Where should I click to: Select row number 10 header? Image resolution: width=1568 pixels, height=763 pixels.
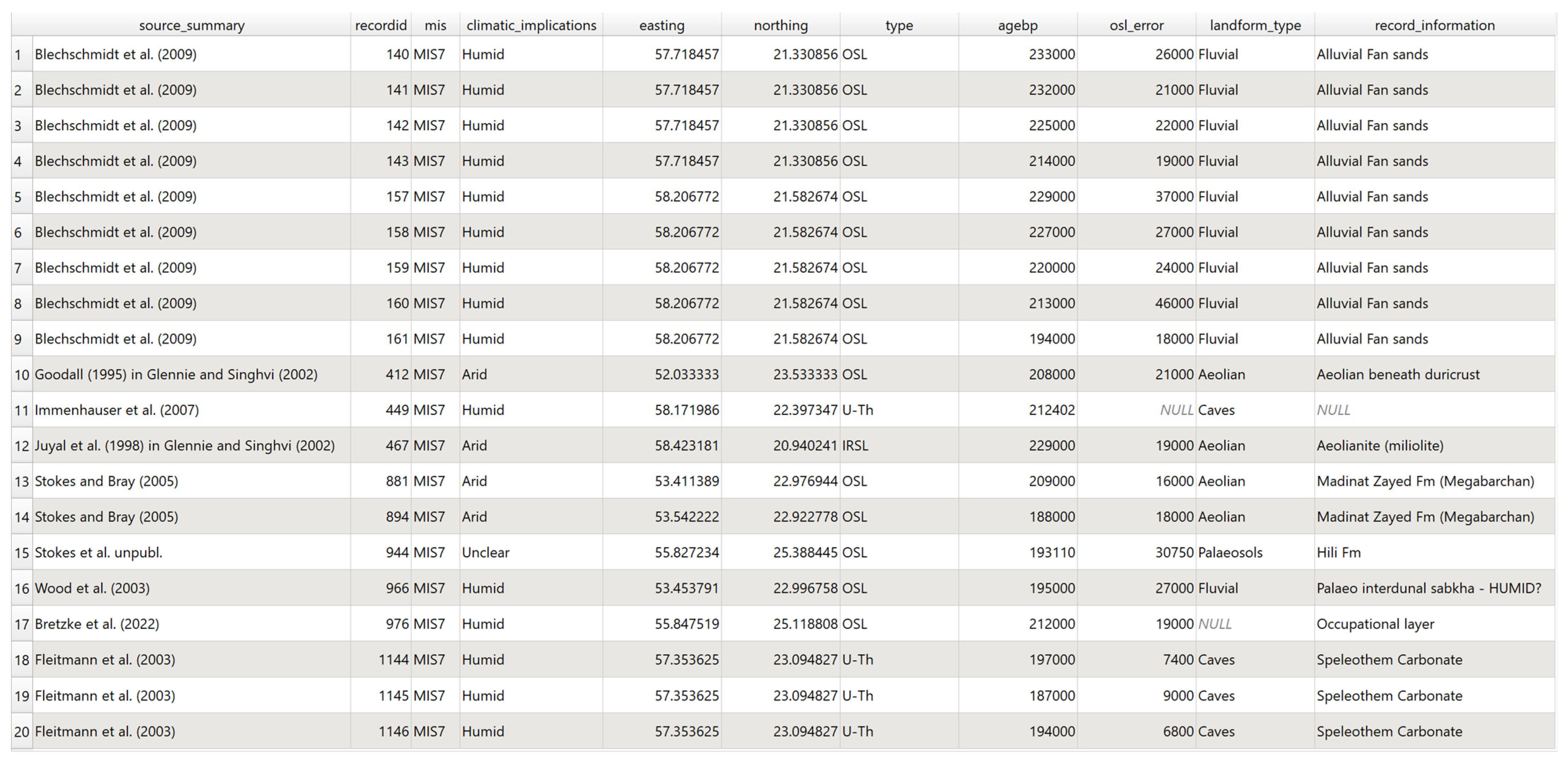click(x=21, y=375)
